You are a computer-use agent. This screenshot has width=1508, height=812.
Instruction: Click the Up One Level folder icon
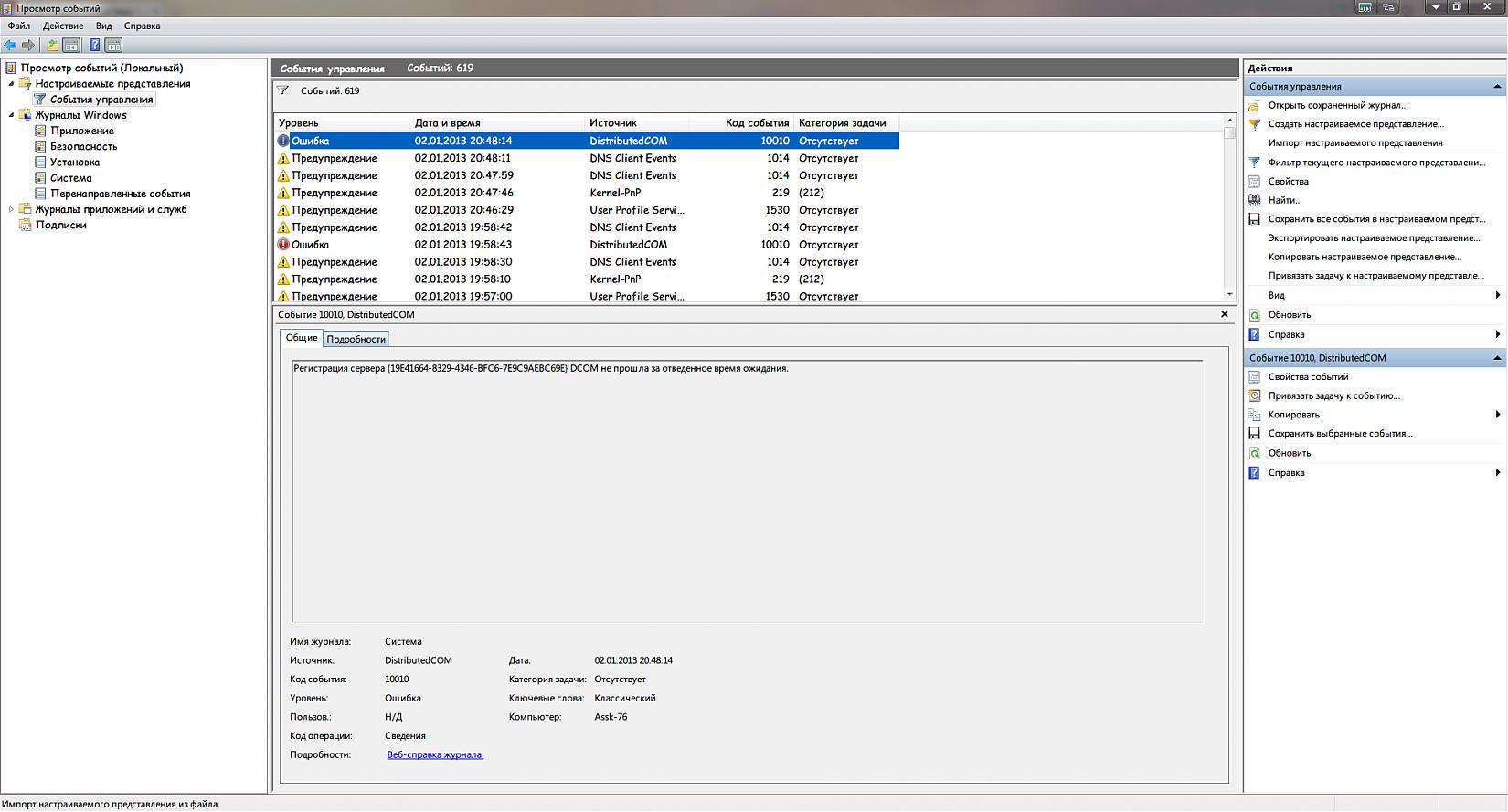tap(52, 45)
